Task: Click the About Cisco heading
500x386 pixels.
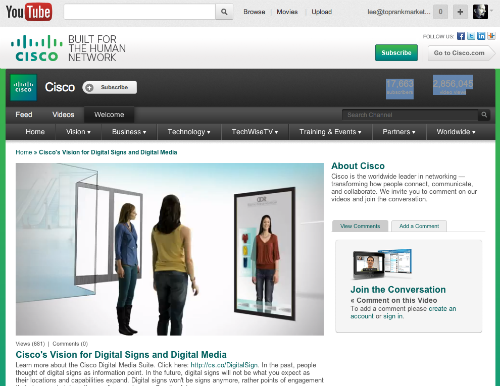Action: coord(358,166)
